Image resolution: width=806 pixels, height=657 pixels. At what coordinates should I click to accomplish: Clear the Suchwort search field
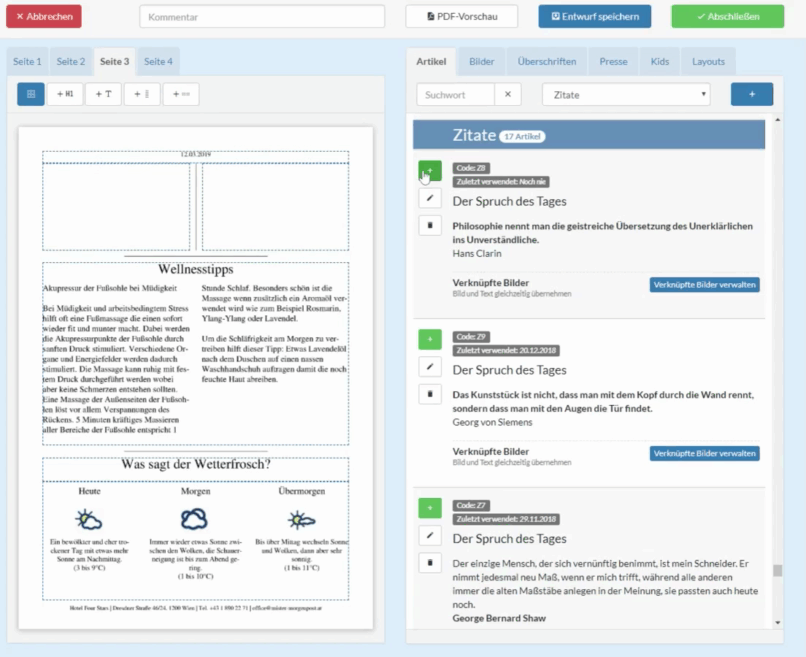(x=508, y=94)
